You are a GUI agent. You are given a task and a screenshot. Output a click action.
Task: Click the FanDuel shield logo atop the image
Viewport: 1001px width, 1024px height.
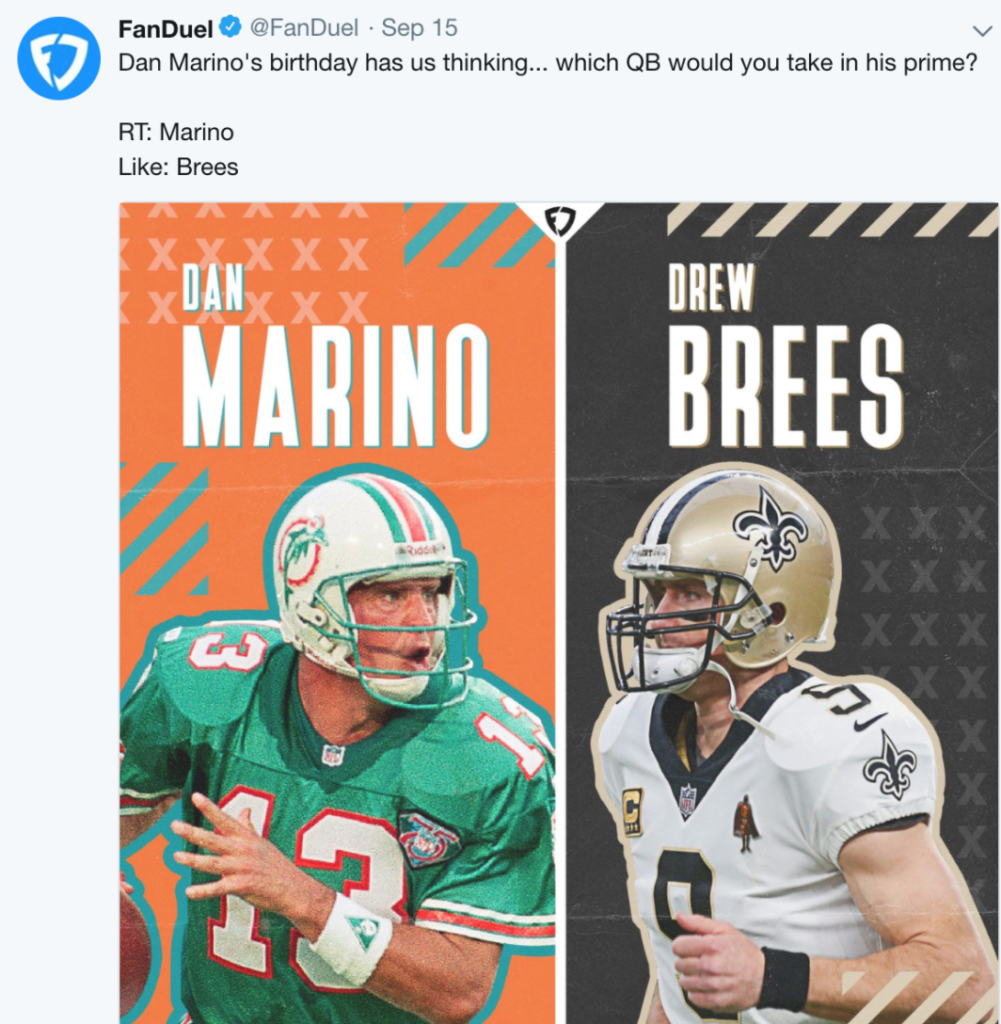click(560, 221)
